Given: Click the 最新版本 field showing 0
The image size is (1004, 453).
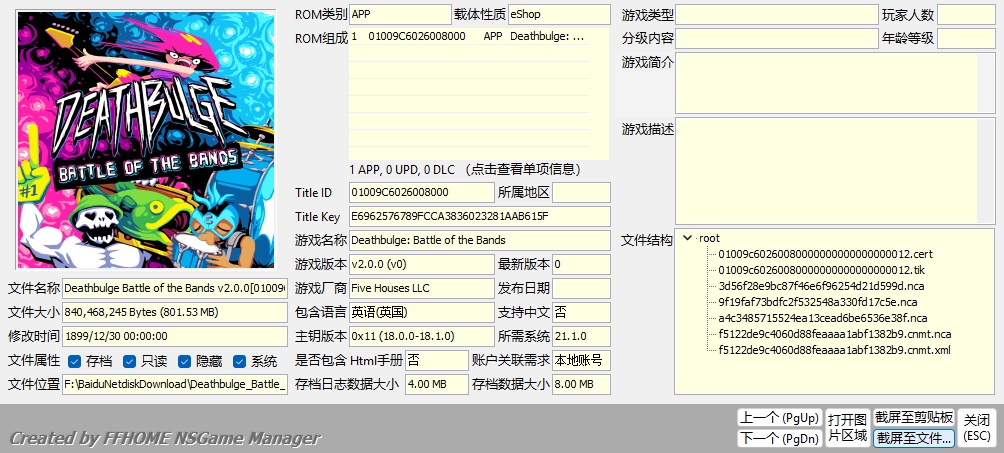Looking at the screenshot, I should (x=581, y=264).
